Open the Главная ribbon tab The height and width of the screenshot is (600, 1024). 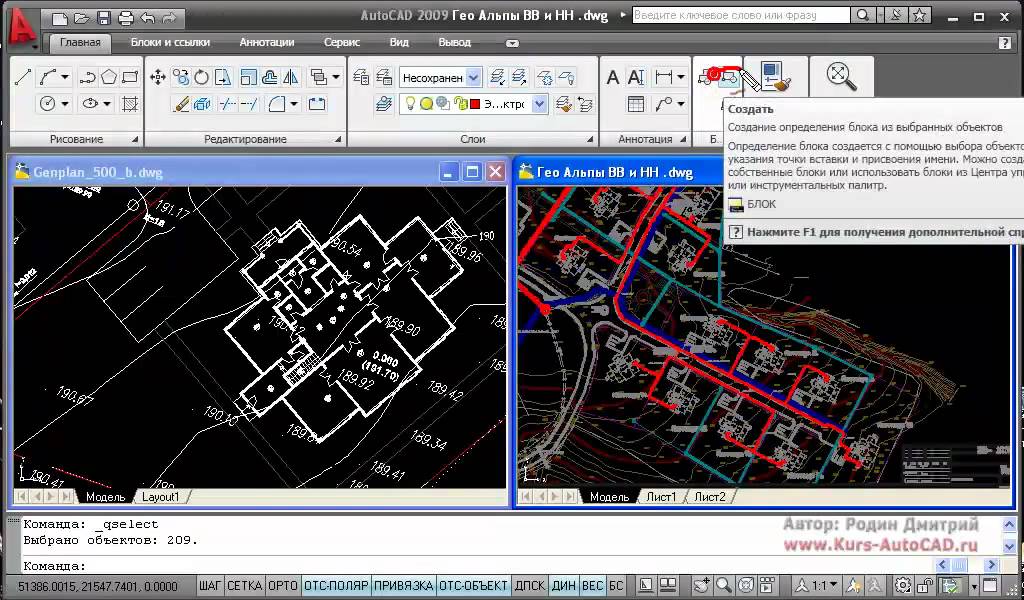[x=80, y=42]
